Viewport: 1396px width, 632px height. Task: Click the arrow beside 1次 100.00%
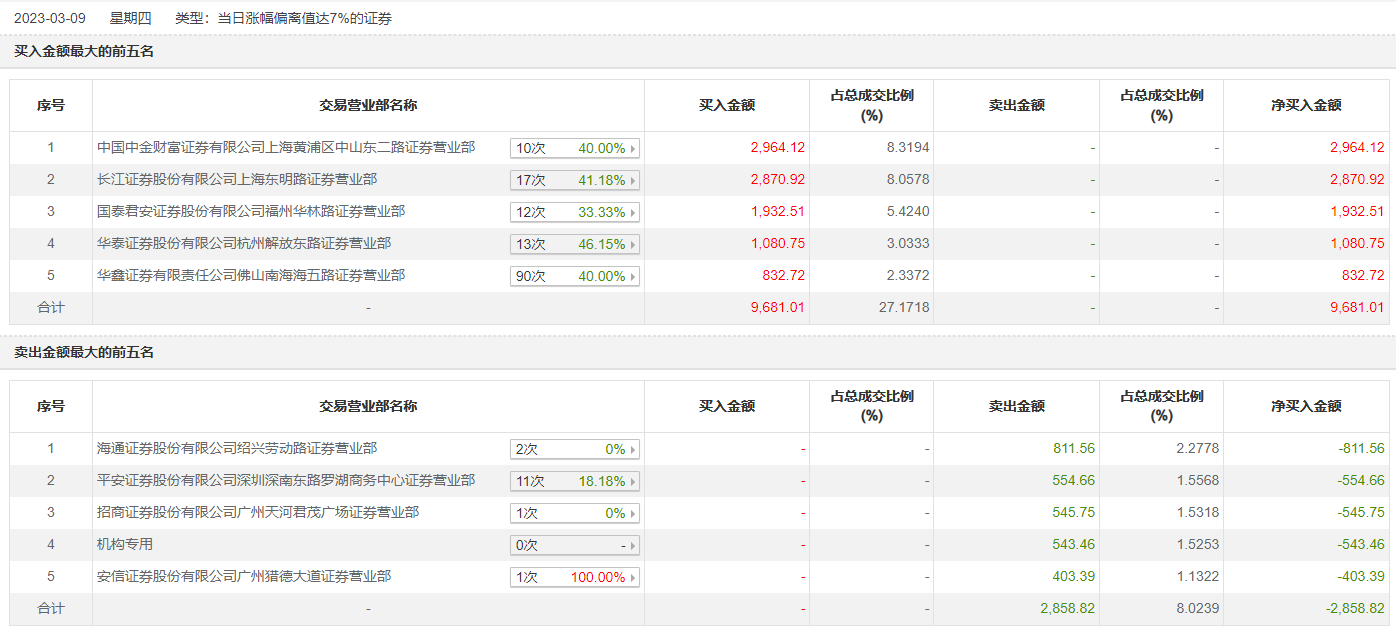633,578
